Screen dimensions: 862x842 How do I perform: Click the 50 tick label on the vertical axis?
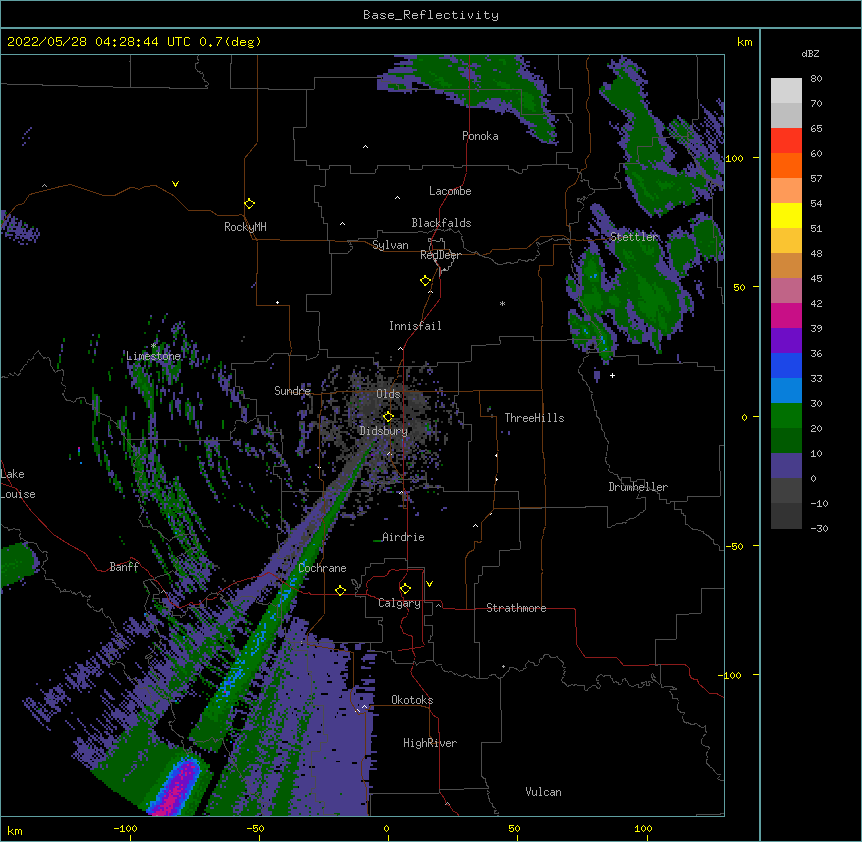tap(739, 287)
